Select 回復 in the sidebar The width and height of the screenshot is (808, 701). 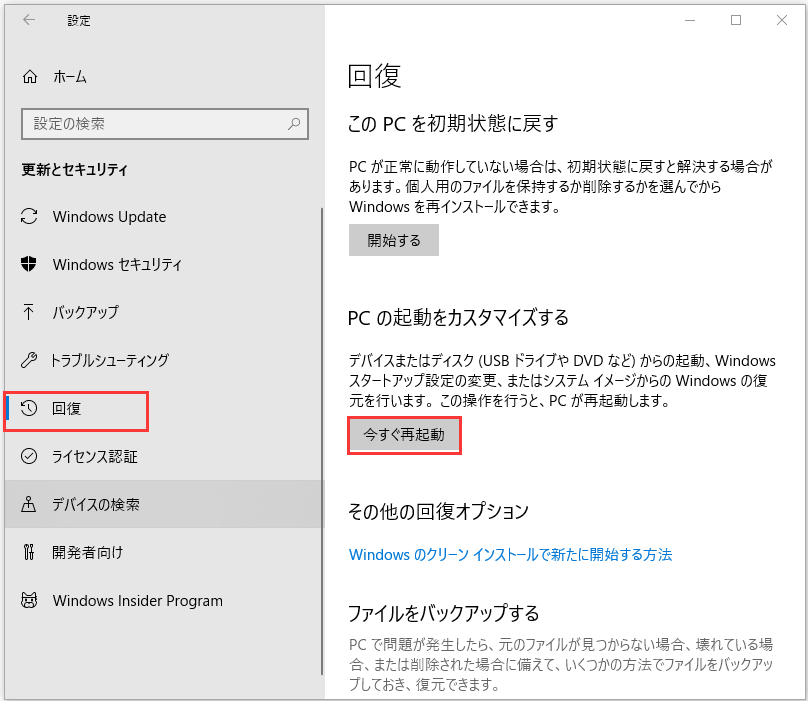(72, 408)
